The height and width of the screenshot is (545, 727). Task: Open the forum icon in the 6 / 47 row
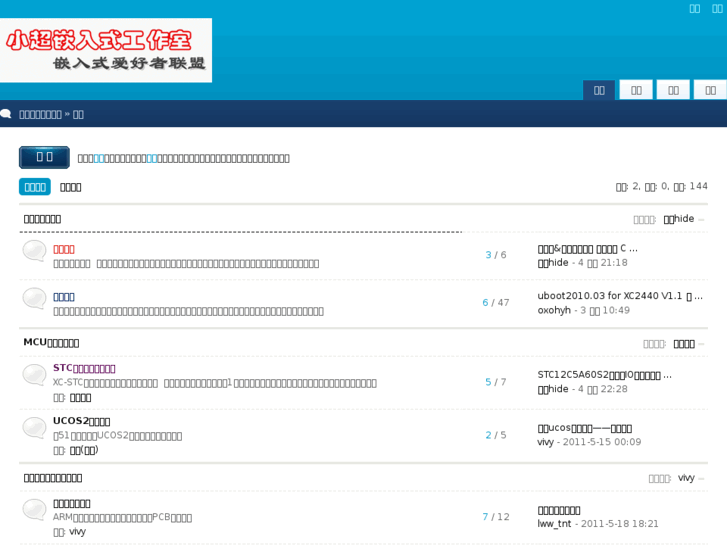pyautogui.click(x=34, y=298)
